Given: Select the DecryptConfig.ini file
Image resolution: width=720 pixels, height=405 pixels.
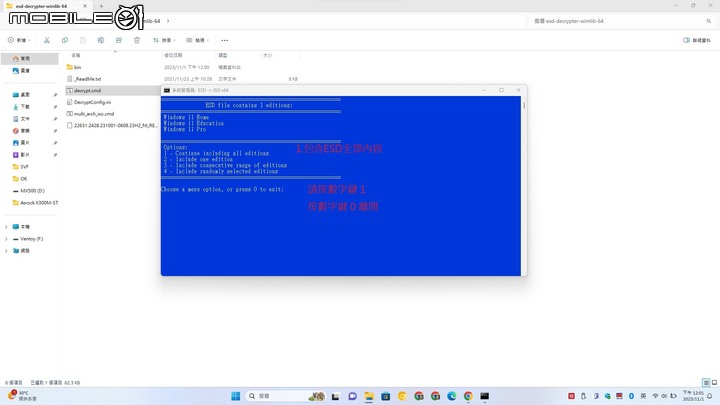Looking at the screenshot, I should [89, 102].
